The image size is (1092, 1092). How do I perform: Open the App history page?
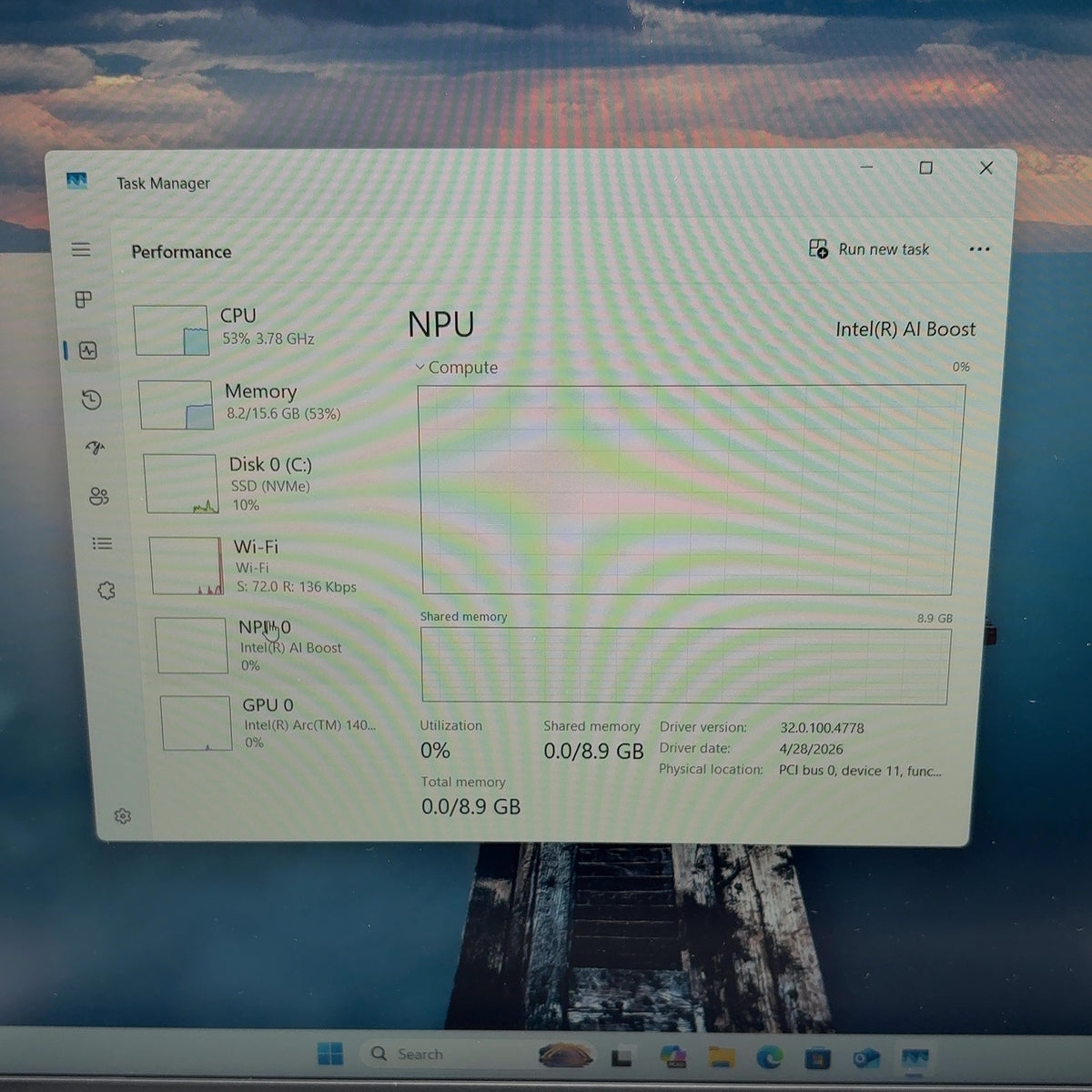pos(91,399)
